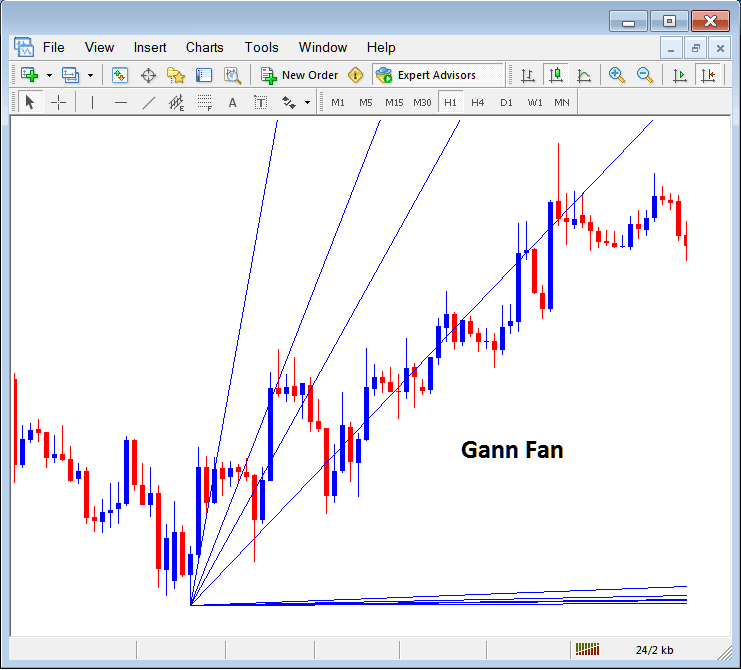Open the Insert menu
Image resolution: width=741 pixels, height=670 pixels.
[x=150, y=47]
